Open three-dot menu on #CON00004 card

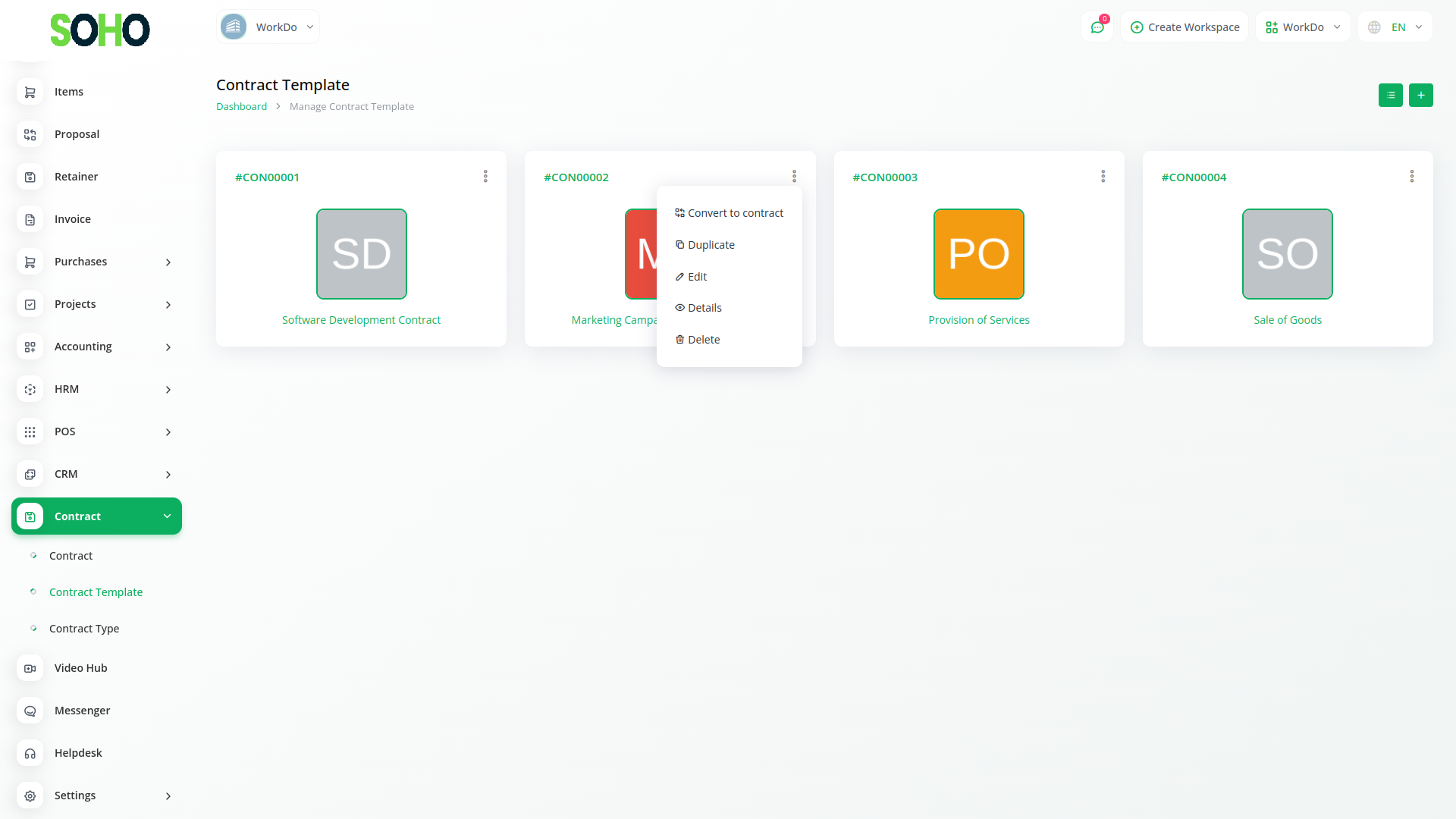pyautogui.click(x=1411, y=177)
